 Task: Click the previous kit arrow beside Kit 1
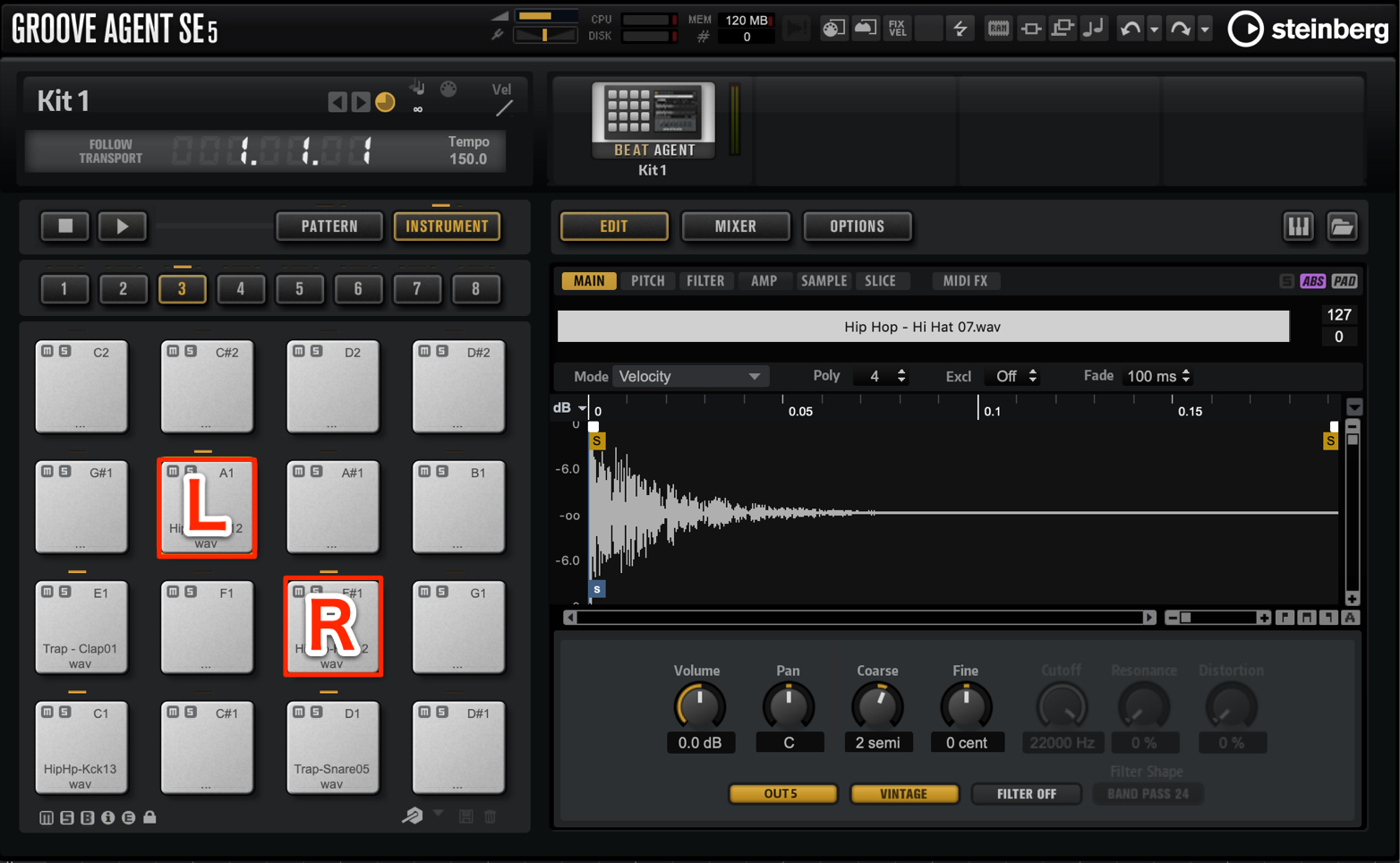click(337, 101)
